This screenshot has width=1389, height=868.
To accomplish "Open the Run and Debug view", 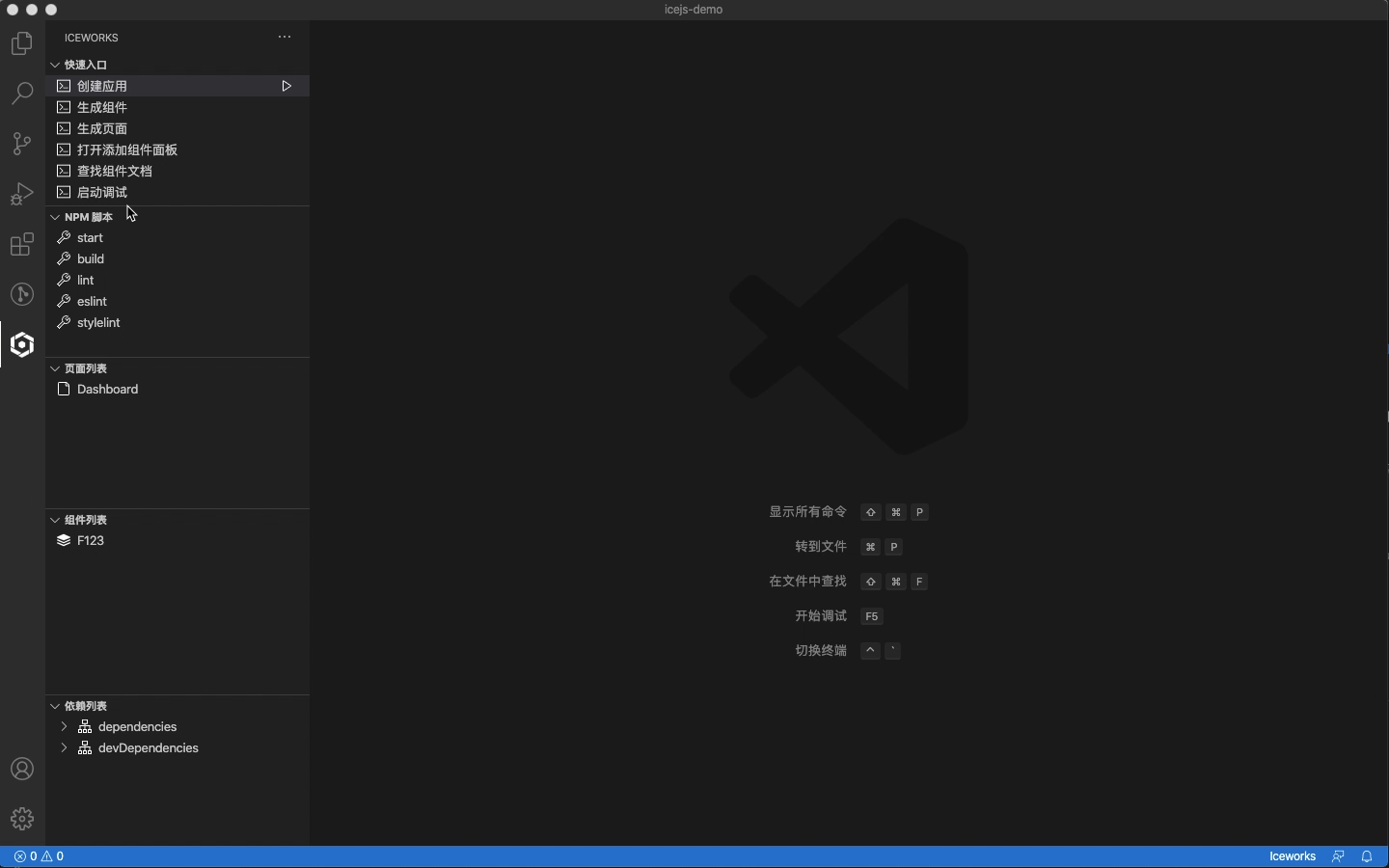I will tap(22, 194).
